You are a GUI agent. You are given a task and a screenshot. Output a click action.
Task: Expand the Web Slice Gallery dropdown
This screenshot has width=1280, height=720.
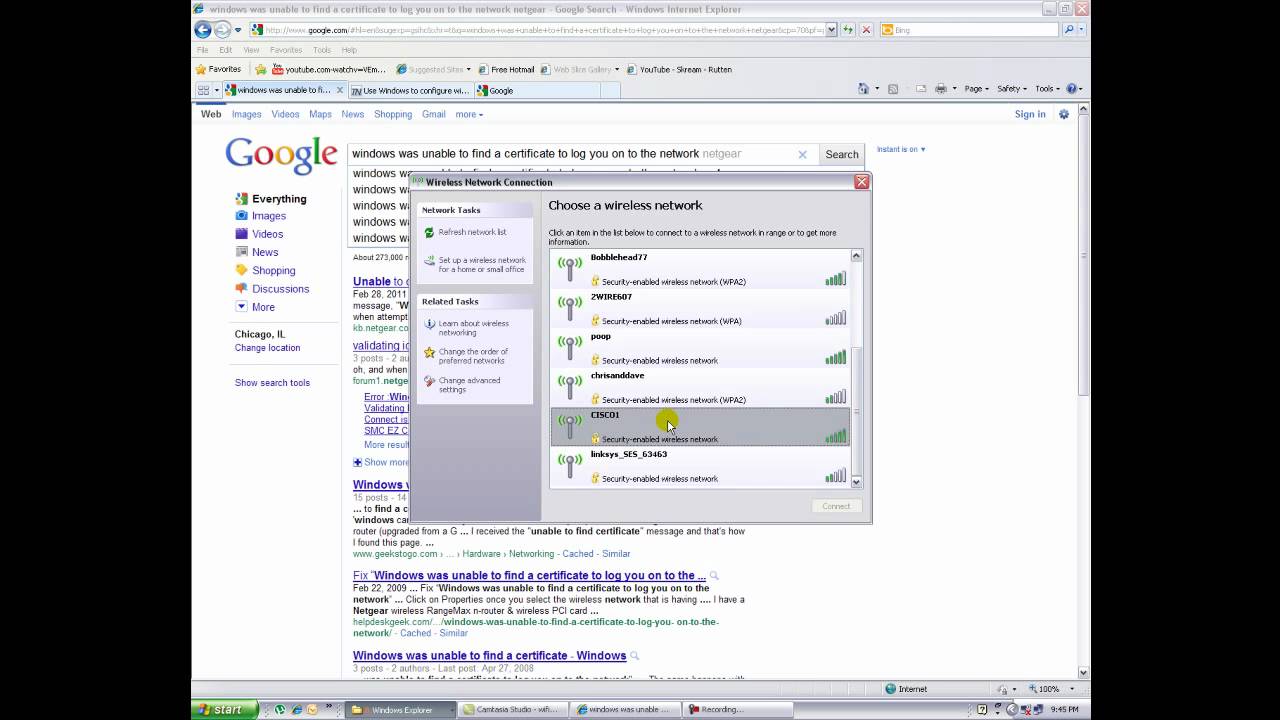(617, 70)
